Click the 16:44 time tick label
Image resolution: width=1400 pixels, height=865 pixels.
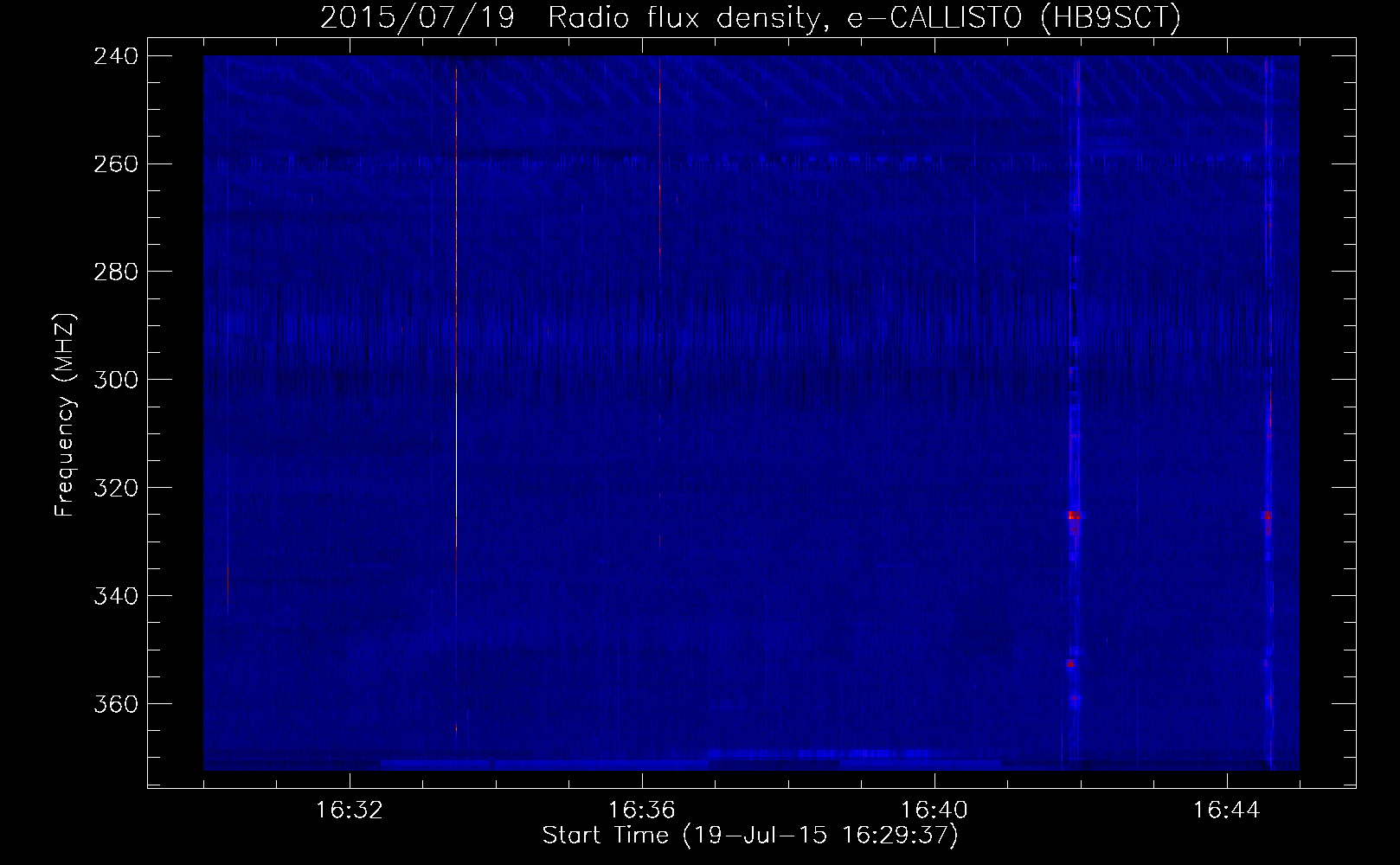click(1227, 811)
